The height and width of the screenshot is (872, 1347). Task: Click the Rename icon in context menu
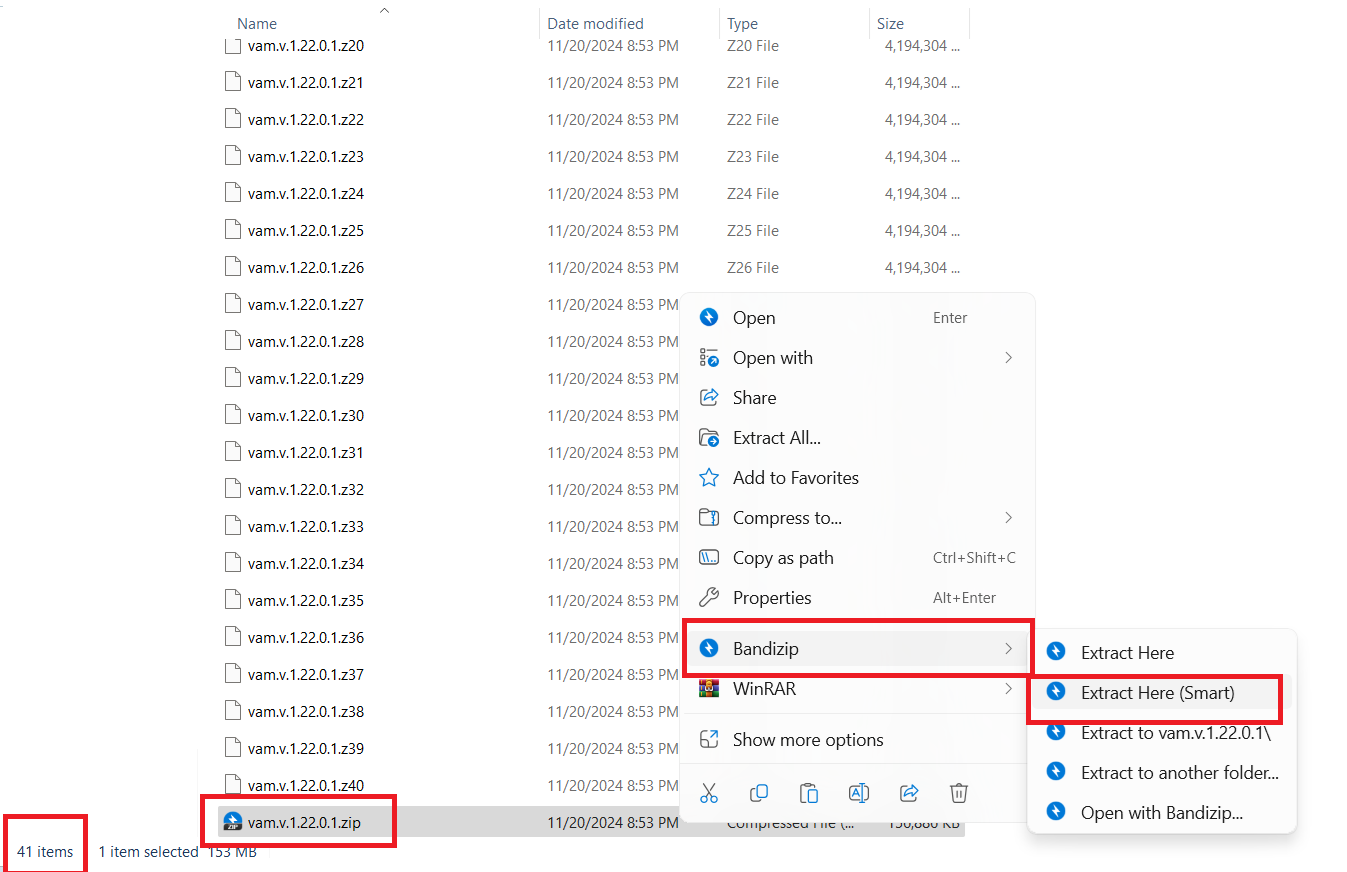tap(859, 793)
